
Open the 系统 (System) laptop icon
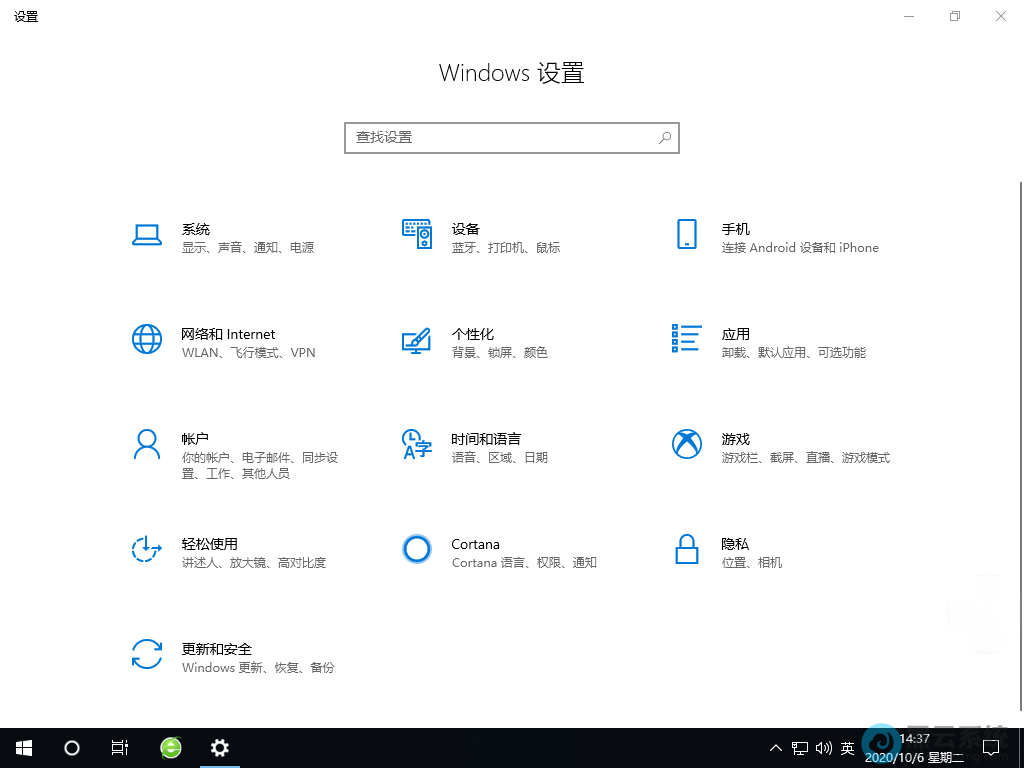coord(147,235)
